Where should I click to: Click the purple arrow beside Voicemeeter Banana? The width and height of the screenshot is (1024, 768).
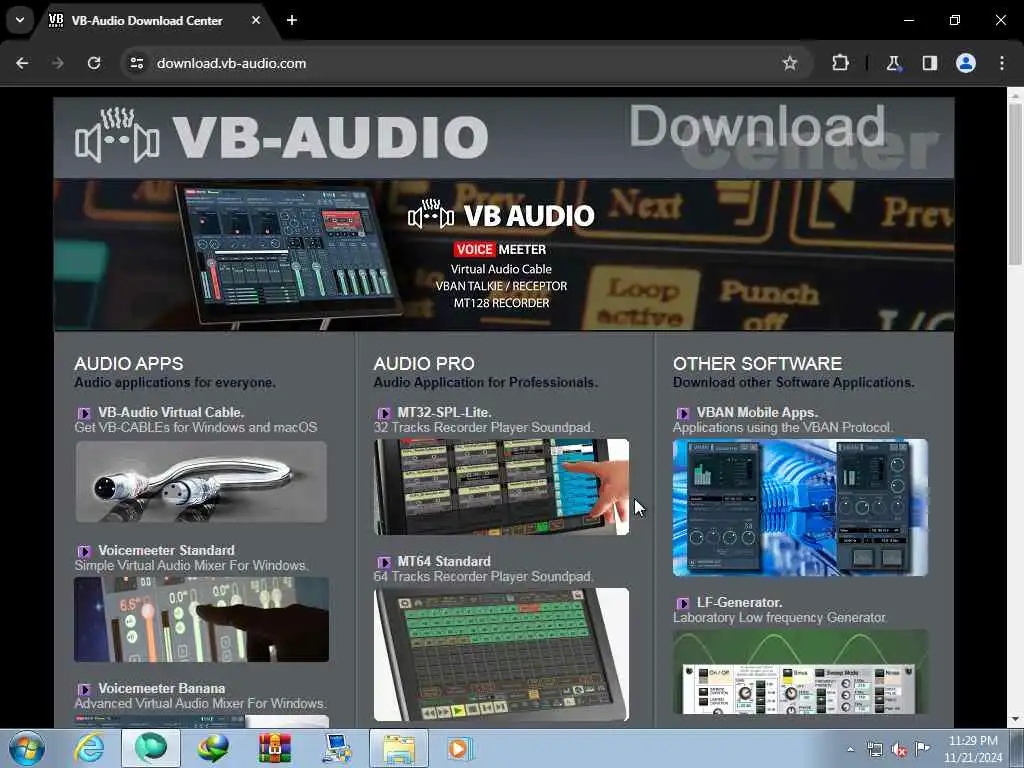pos(84,689)
